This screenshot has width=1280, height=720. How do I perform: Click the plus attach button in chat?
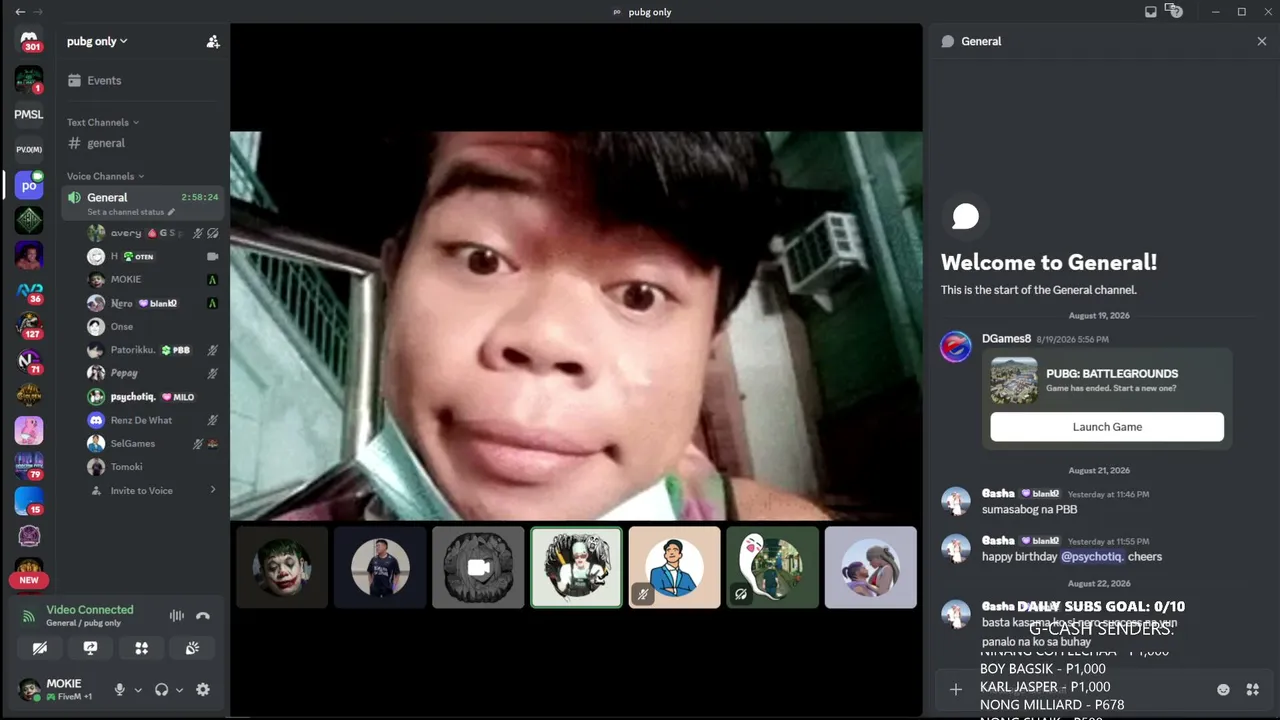(x=956, y=689)
